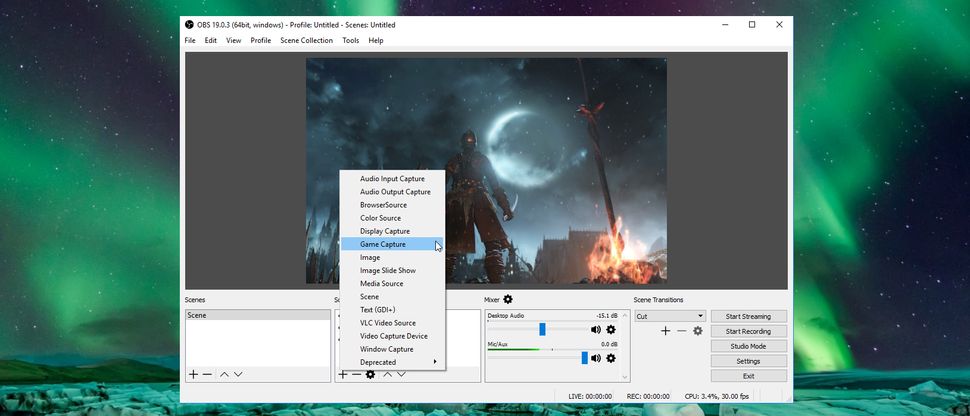Screen dimensions: 970x416
Task: Mute Mic/Aux speaker icon
Action: pos(596,358)
